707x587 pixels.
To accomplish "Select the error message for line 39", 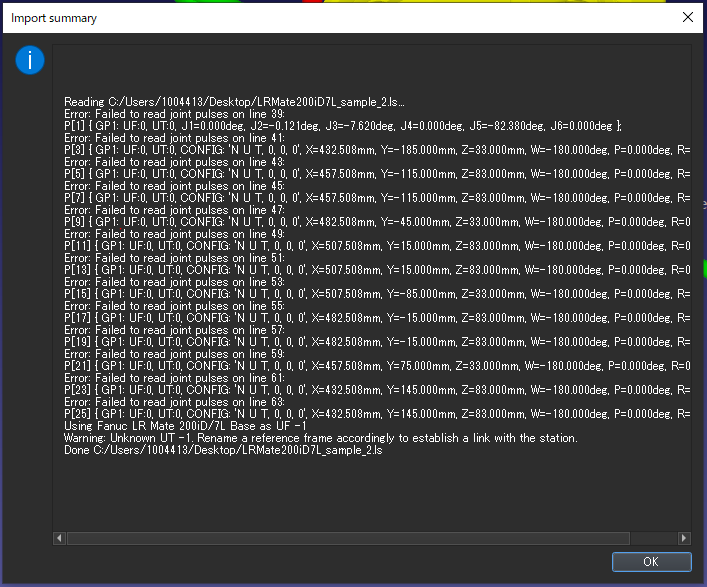I will point(174,114).
